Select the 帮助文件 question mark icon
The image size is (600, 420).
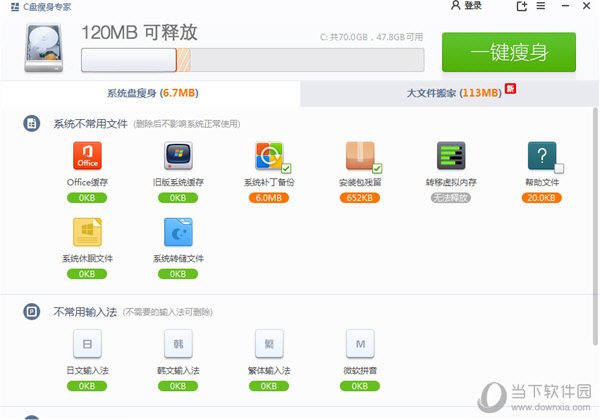click(x=542, y=156)
